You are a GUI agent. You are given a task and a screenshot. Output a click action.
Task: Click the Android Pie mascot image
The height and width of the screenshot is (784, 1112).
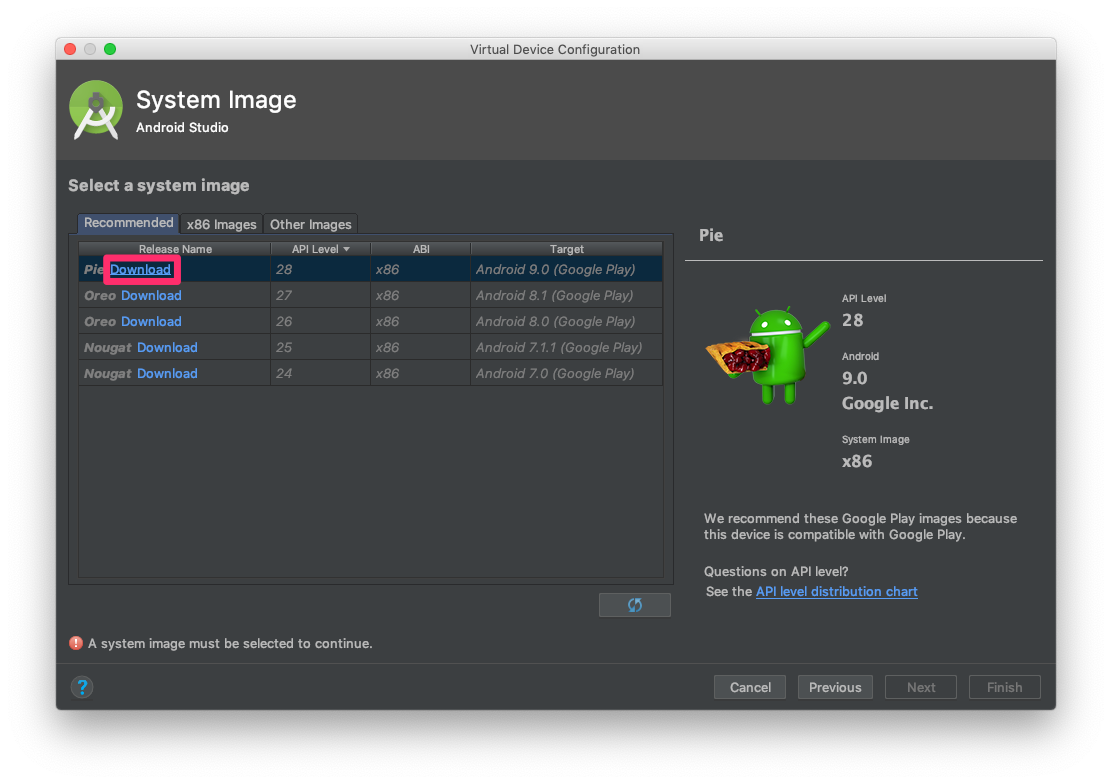(x=767, y=355)
